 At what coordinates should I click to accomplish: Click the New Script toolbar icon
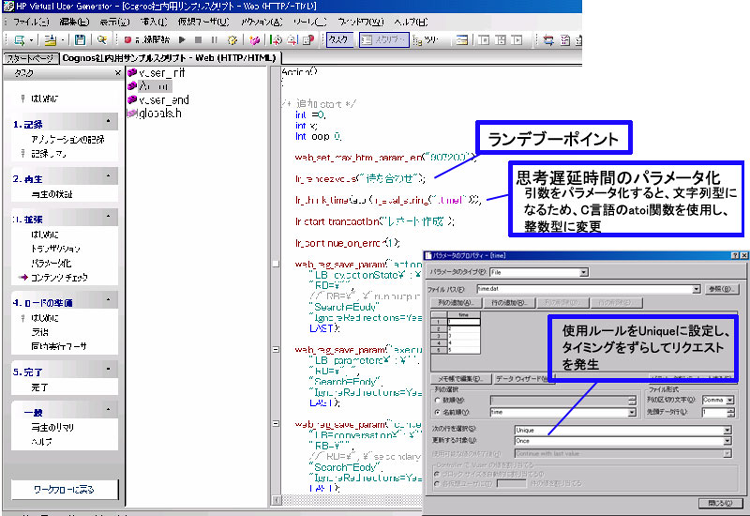click(x=20, y=40)
